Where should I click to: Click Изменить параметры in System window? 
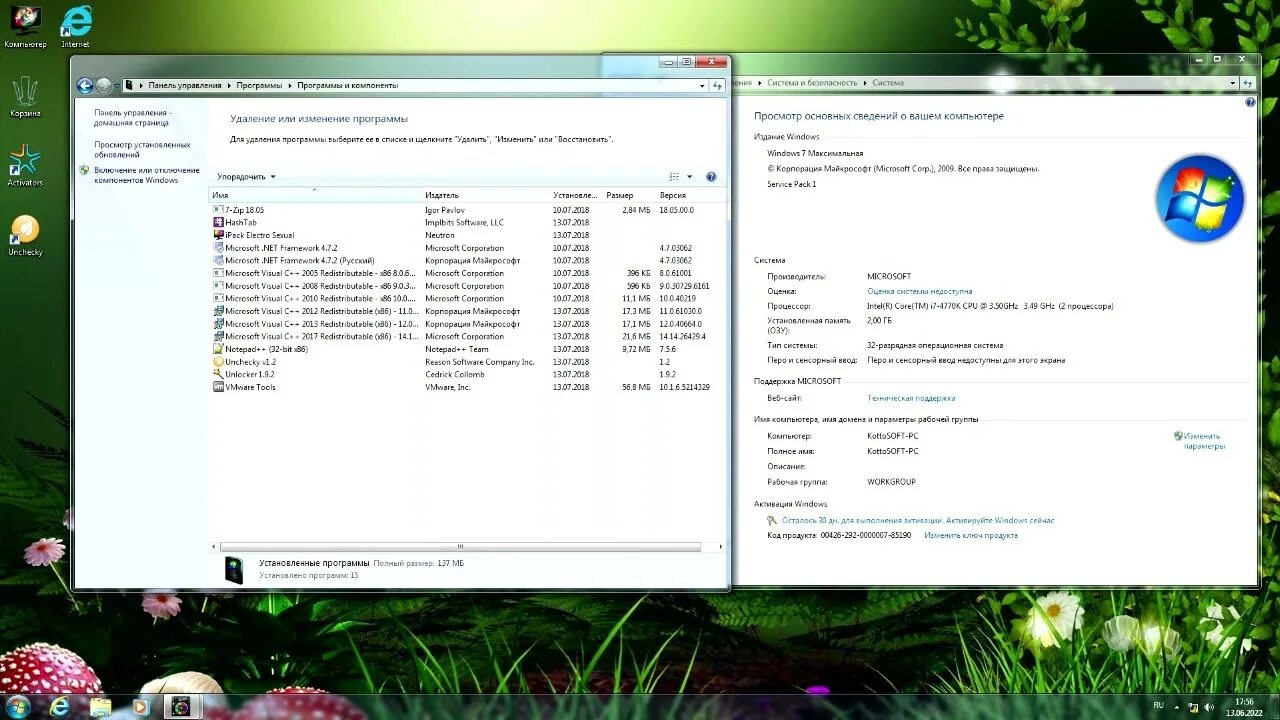click(x=1204, y=441)
